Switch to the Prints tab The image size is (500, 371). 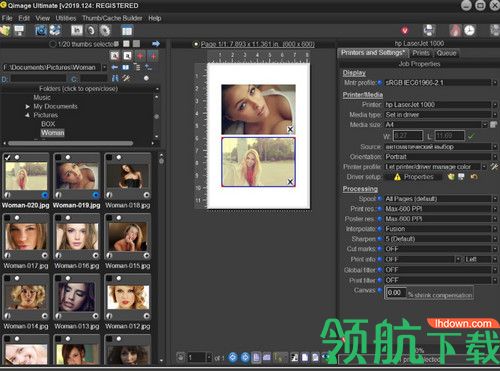pos(421,53)
